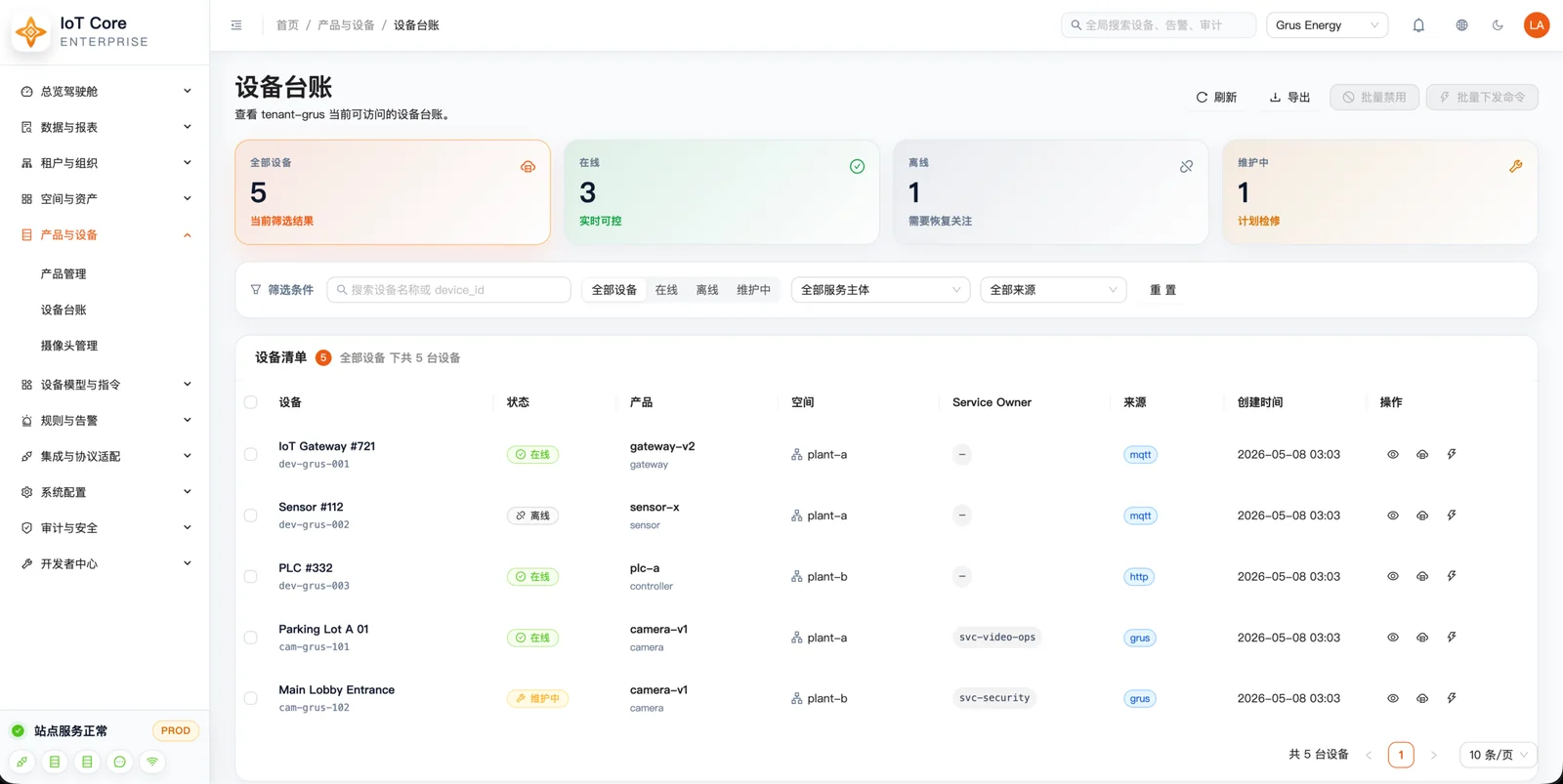Expand the 租户与组织 menu
The height and width of the screenshot is (784, 1563).
tap(106, 163)
